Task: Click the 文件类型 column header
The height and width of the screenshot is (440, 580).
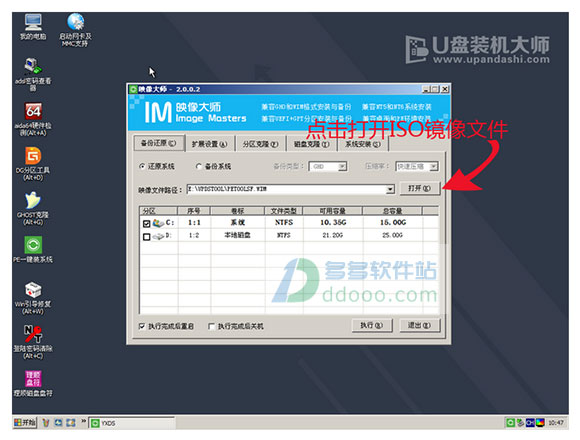Action: (x=284, y=211)
